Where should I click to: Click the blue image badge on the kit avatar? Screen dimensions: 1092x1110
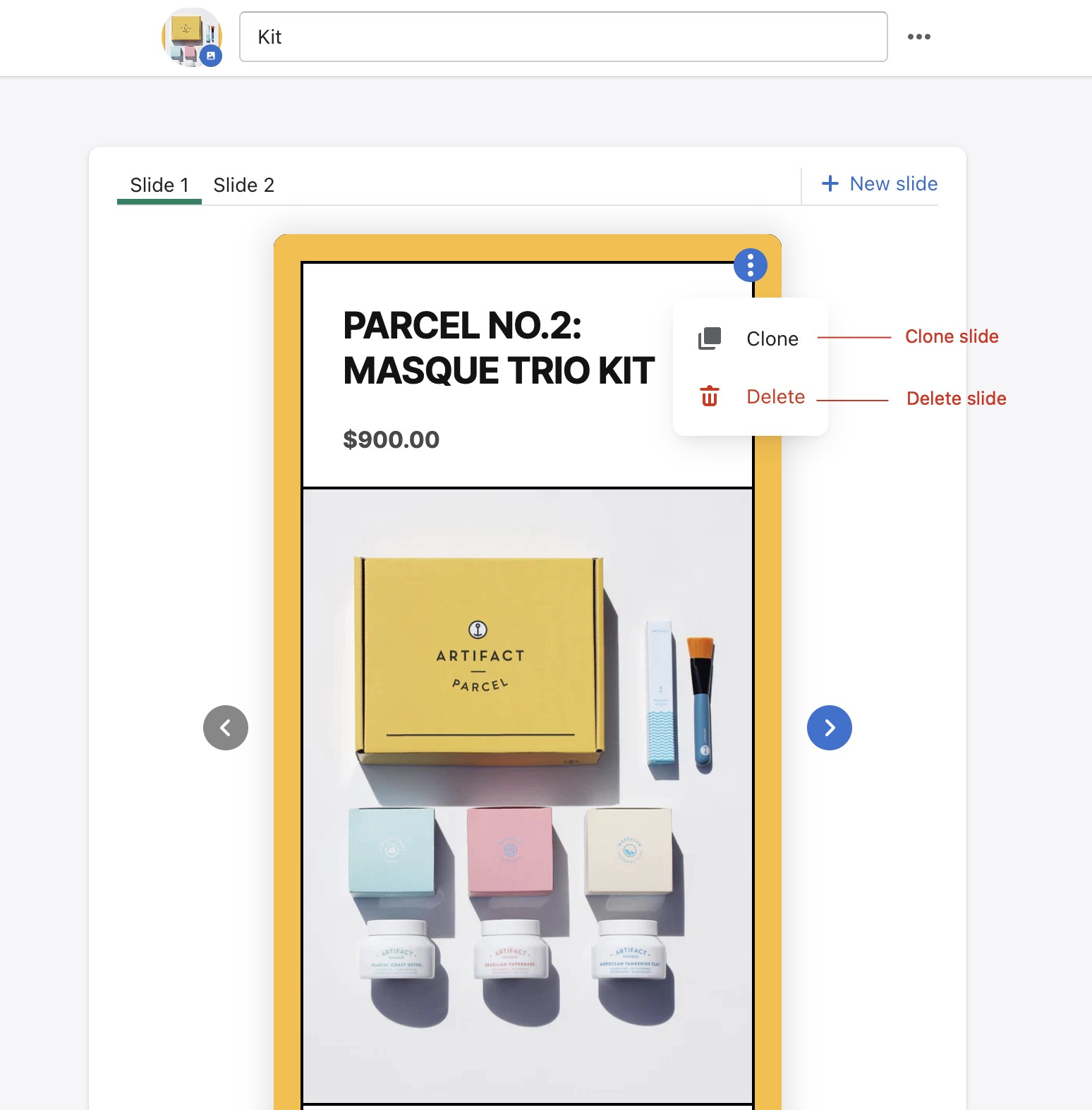210,56
